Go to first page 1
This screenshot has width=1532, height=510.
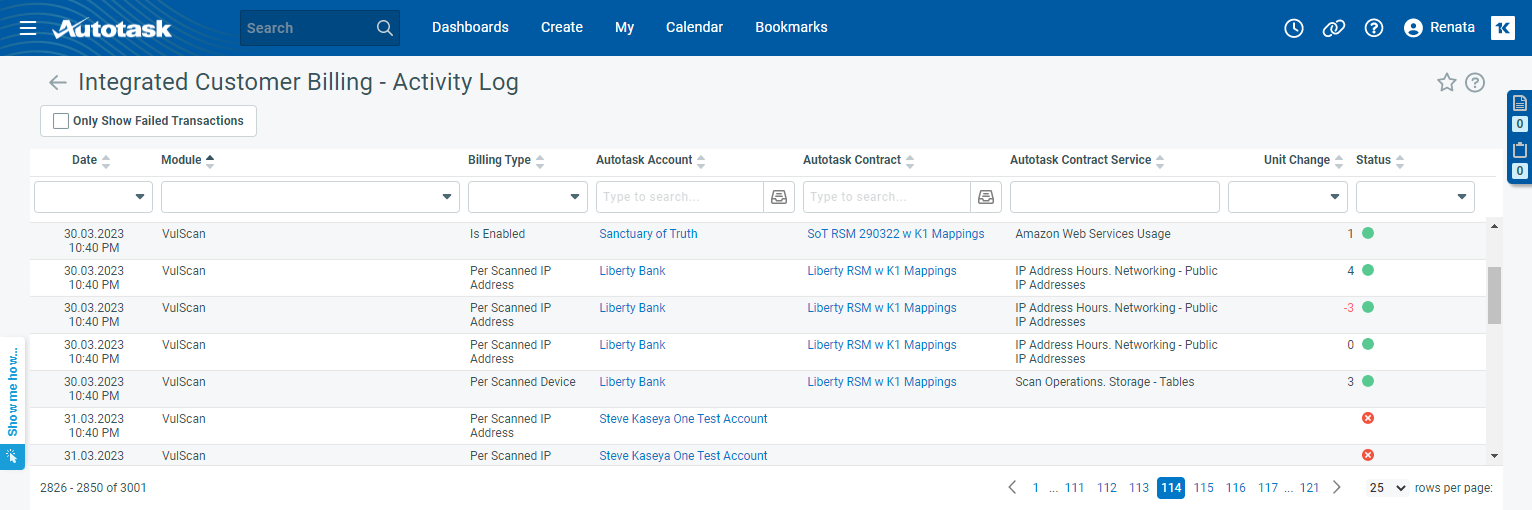(1036, 488)
